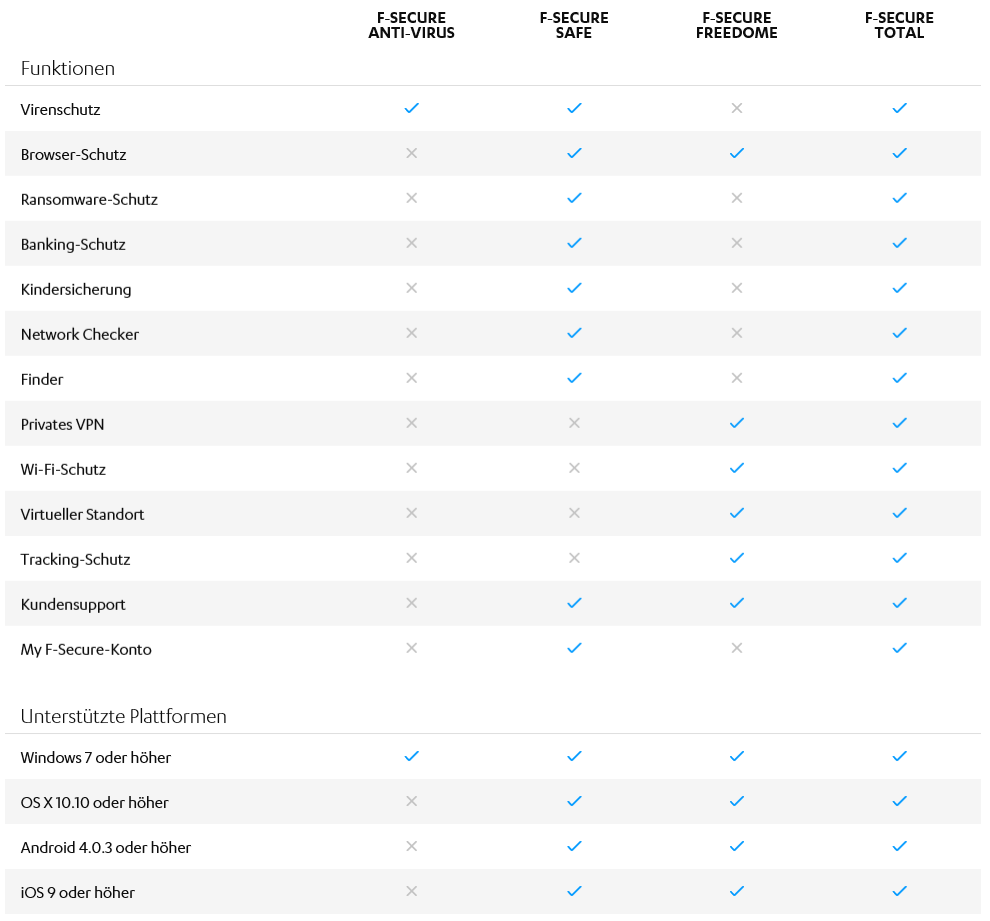Image resolution: width=990 pixels, height=921 pixels.
Task: Click the Tracking-Schutz feature label
Action: tap(76, 559)
